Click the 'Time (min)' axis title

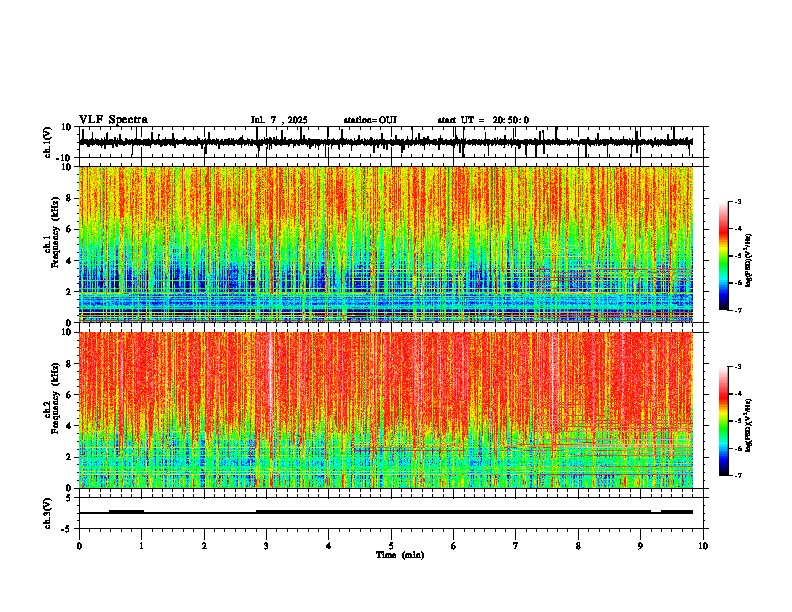tap(400, 555)
